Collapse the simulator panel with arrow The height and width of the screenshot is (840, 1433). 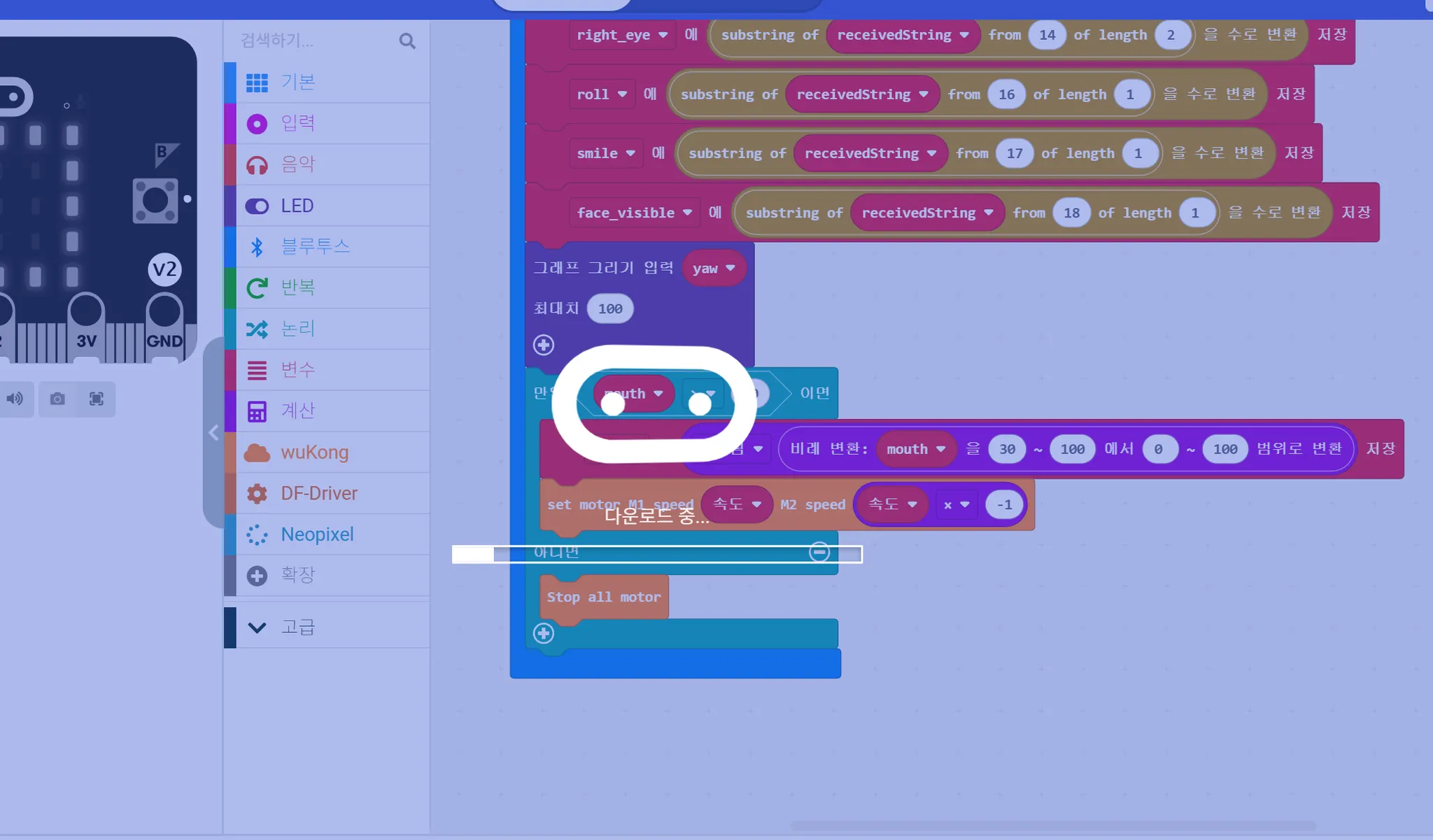point(213,433)
